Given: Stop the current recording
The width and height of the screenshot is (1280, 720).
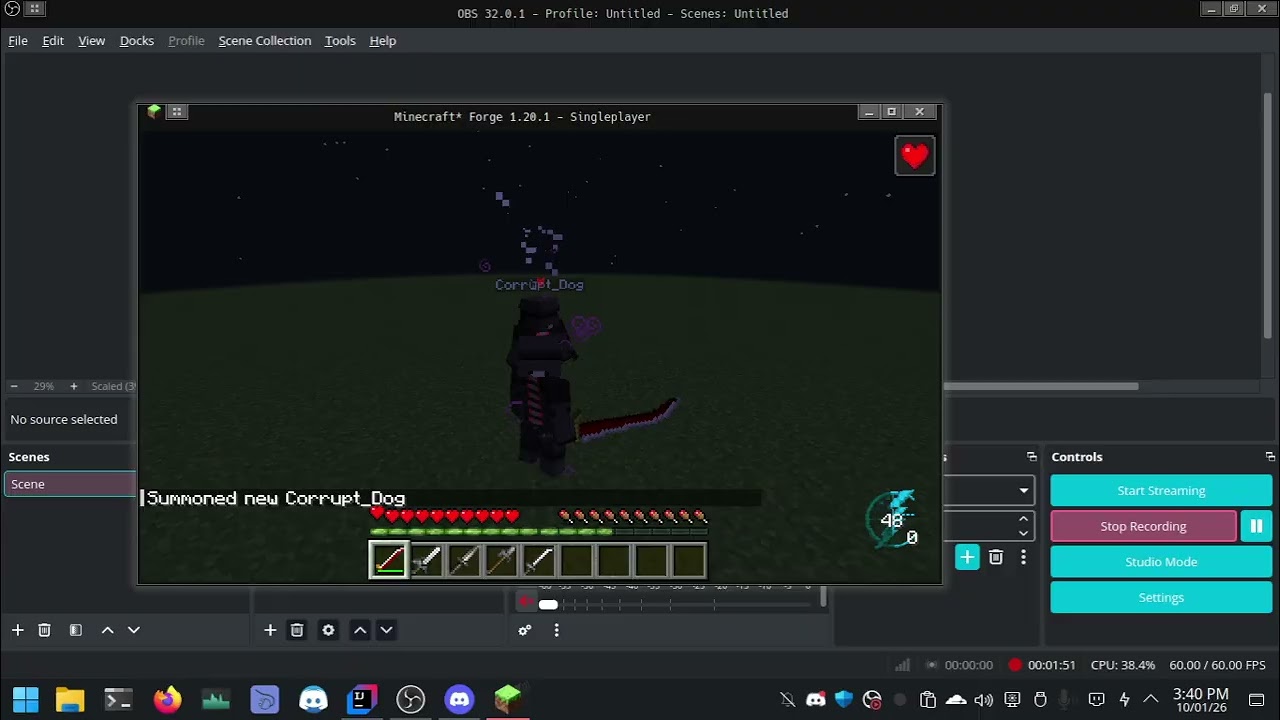Looking at the screenshot, I should click(x=1143, y=526).
